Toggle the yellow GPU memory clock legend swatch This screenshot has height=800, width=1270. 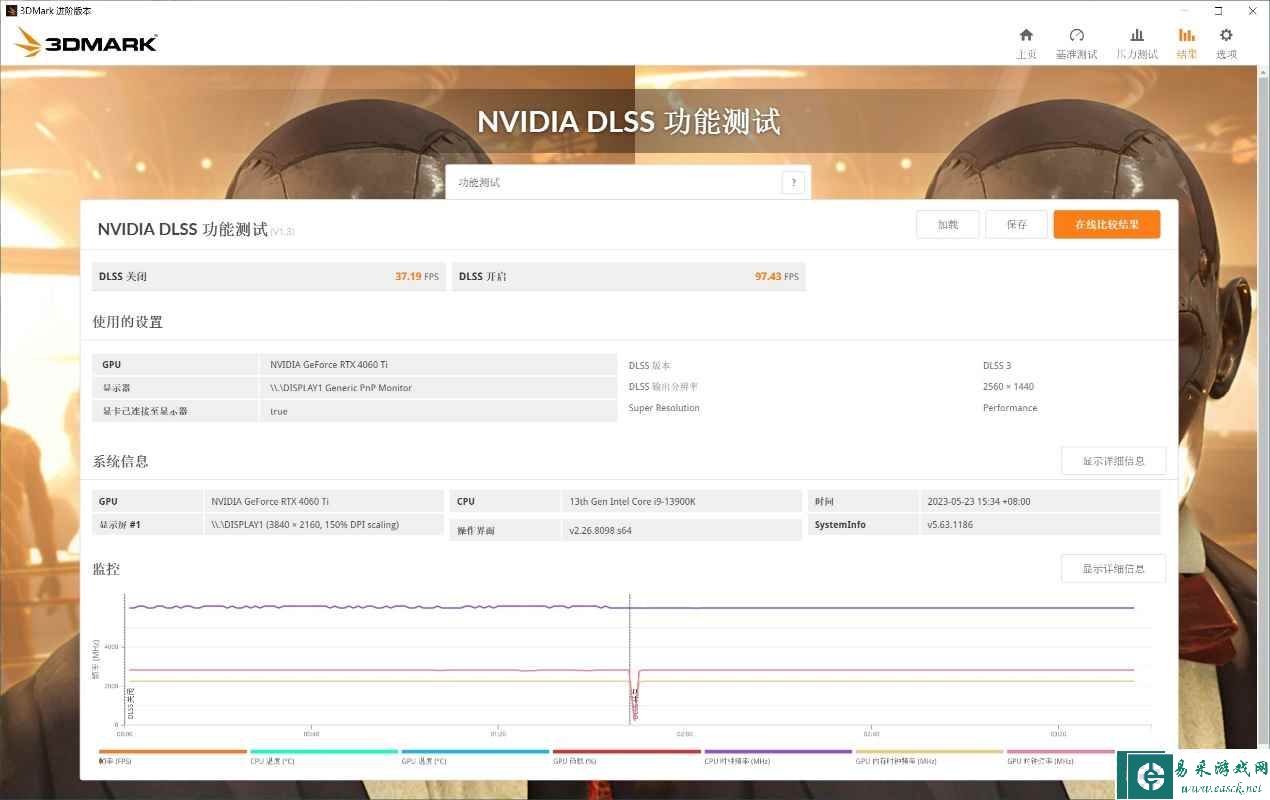(x=929, y=751)
